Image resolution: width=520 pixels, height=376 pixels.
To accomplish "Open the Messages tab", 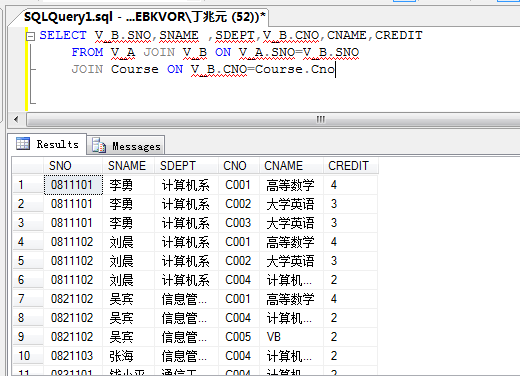I will tap(126, 146).
